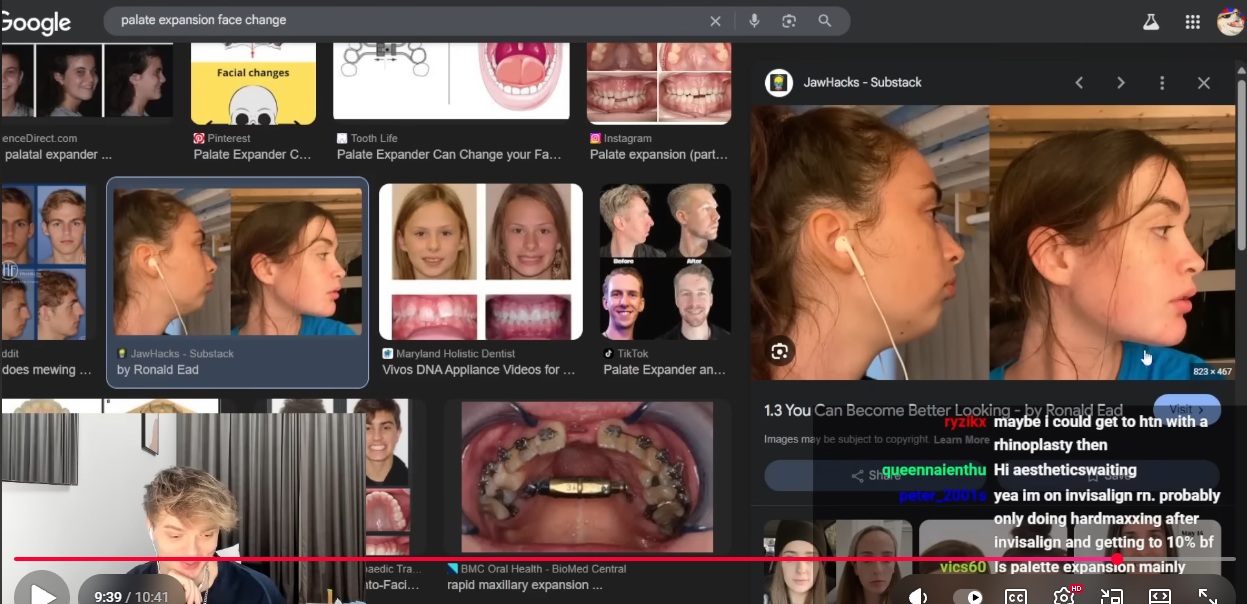
Task: Open the Learn More copyright link
Action: [x=962, y=440]
